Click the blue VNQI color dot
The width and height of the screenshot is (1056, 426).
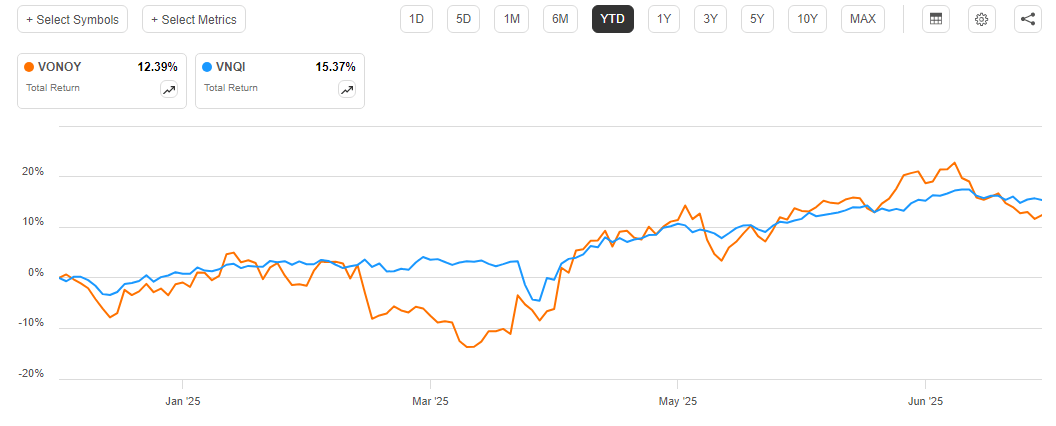tap(208, 67)
